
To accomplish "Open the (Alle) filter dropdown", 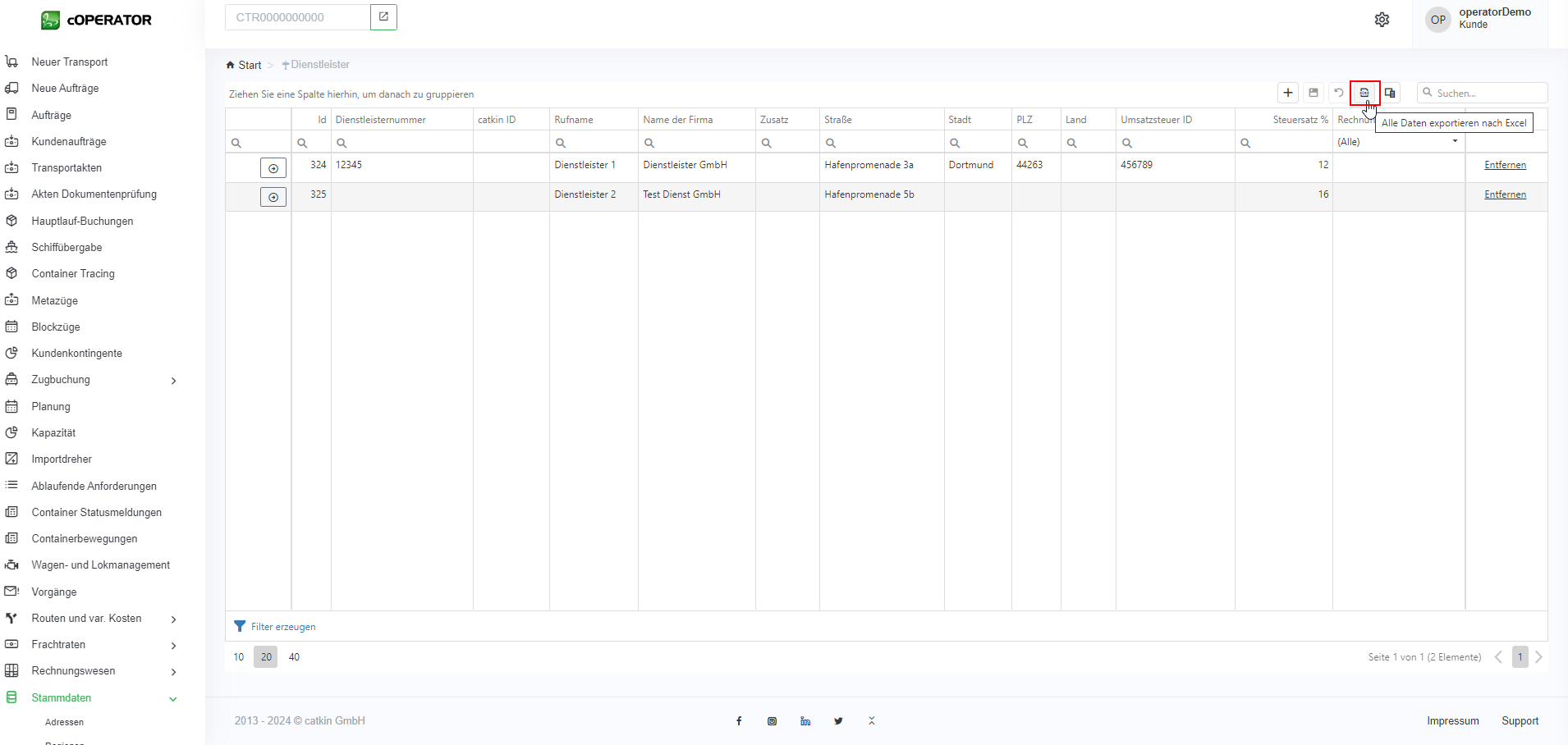I will (1398, 142).
